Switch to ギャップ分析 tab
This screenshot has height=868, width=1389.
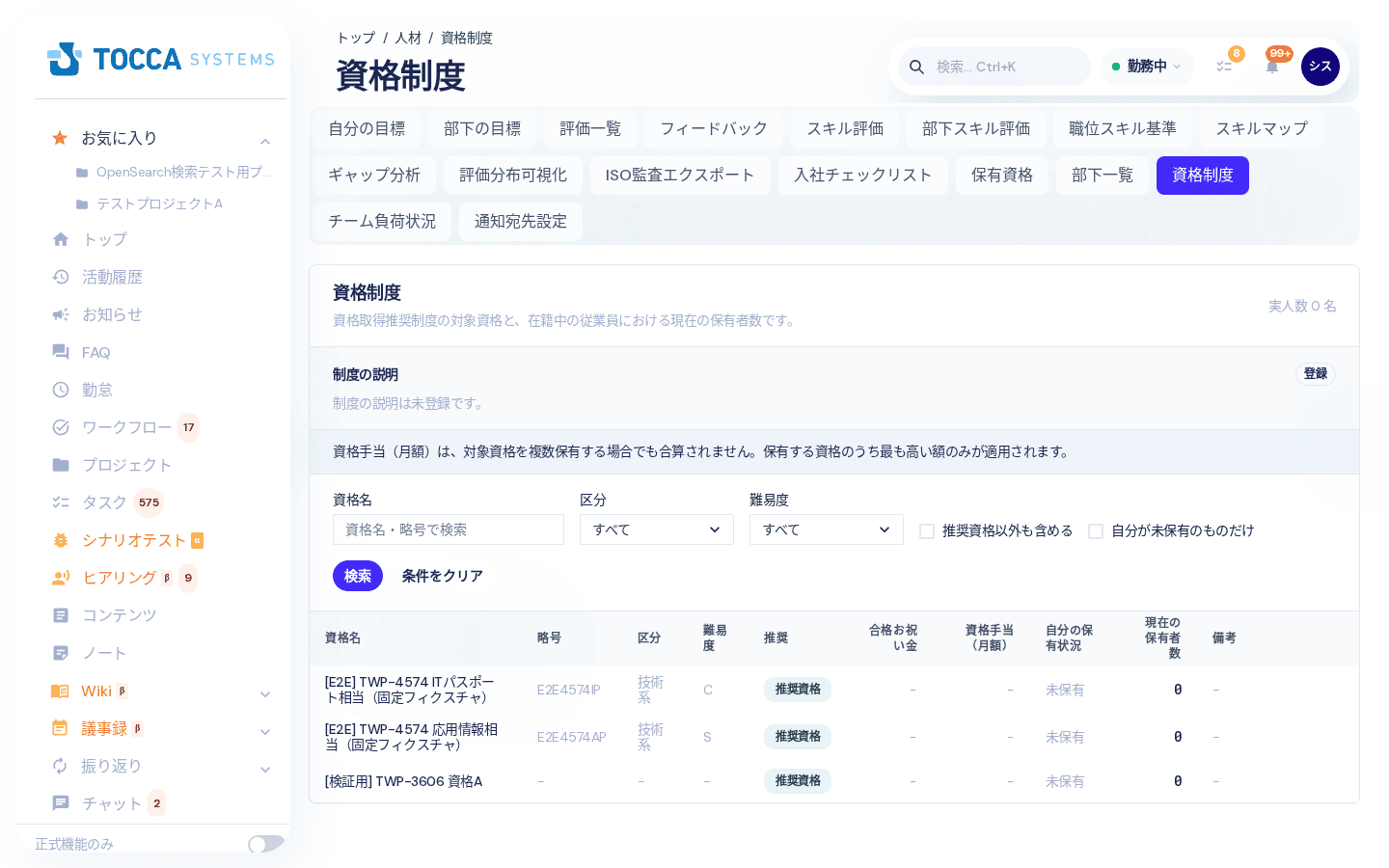coord(374,176)
